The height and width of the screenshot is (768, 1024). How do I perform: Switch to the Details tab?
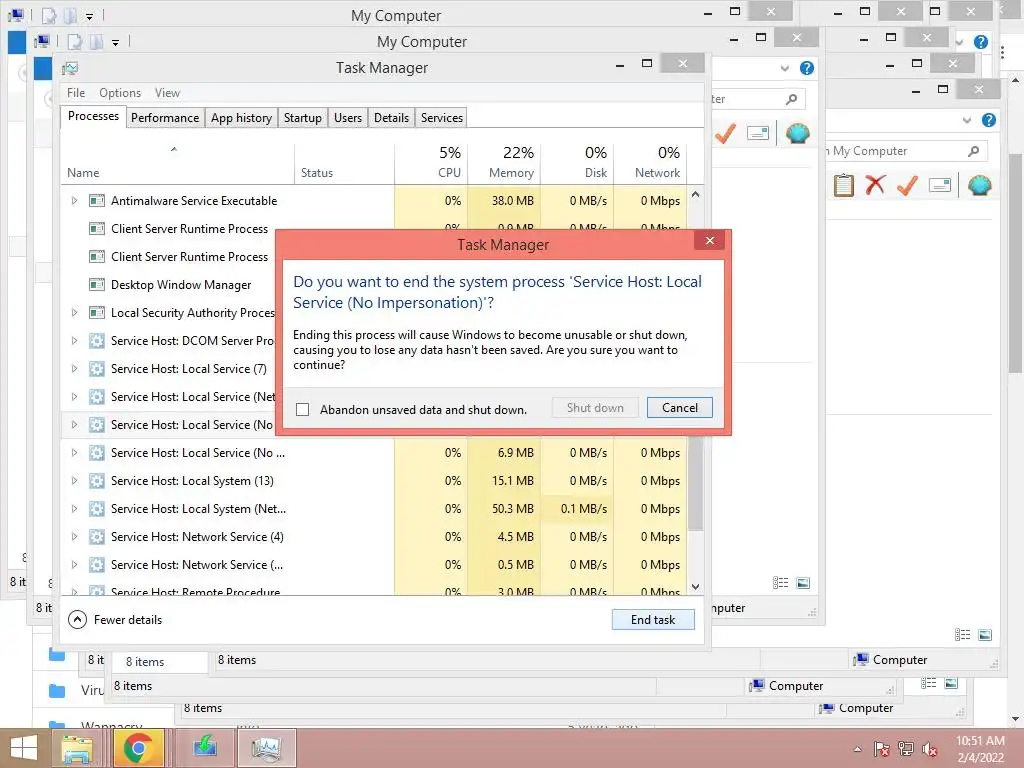pyautogui.click(x=391, y=118)
